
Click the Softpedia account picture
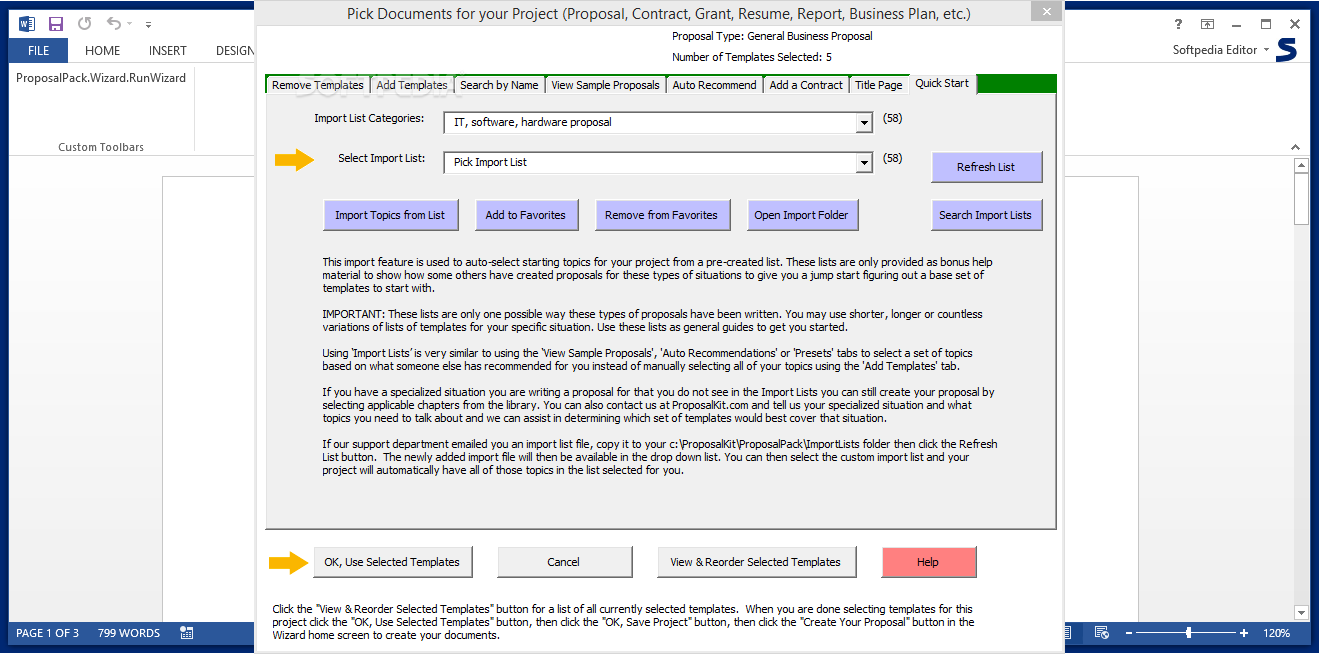(1286, 50)
